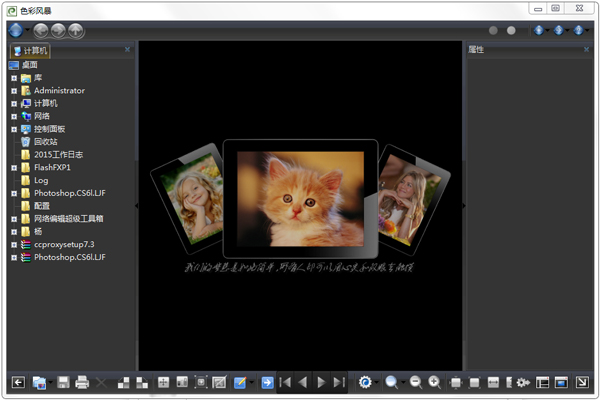Image resolution: width=600 pixels, height=400 pixels.
Task: Select the 计算机 tab in left panel
Action: click(30, 51)
